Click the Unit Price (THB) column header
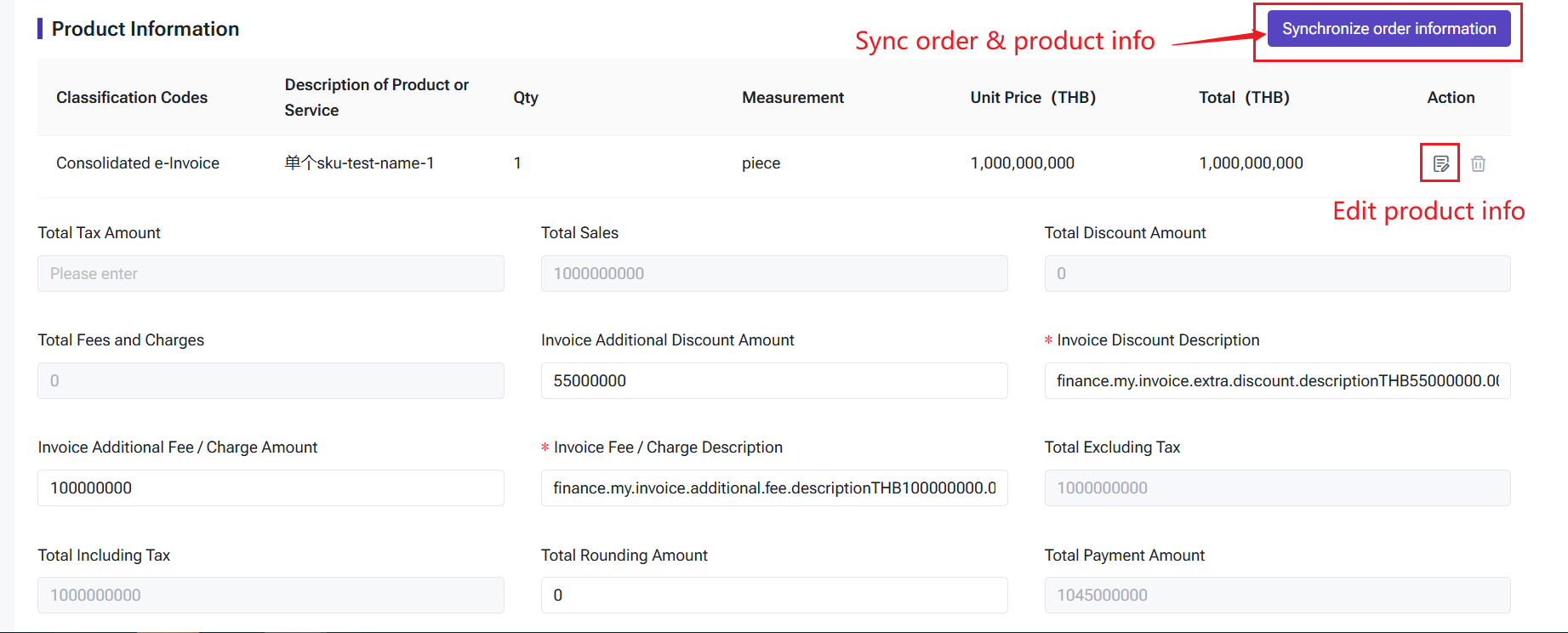 (1032, 98)
